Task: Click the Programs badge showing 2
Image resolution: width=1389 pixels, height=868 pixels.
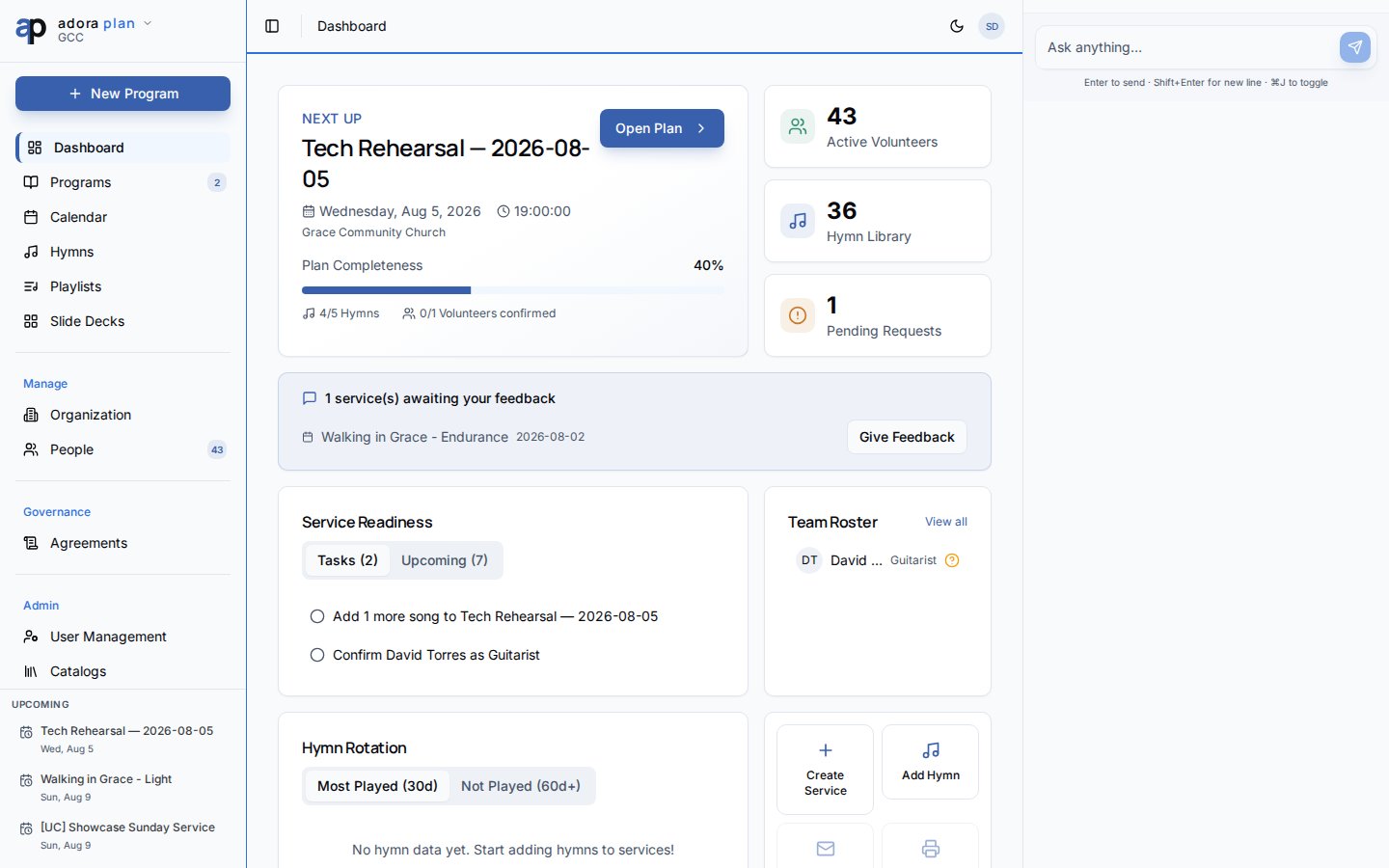Action: pos(217,182)
